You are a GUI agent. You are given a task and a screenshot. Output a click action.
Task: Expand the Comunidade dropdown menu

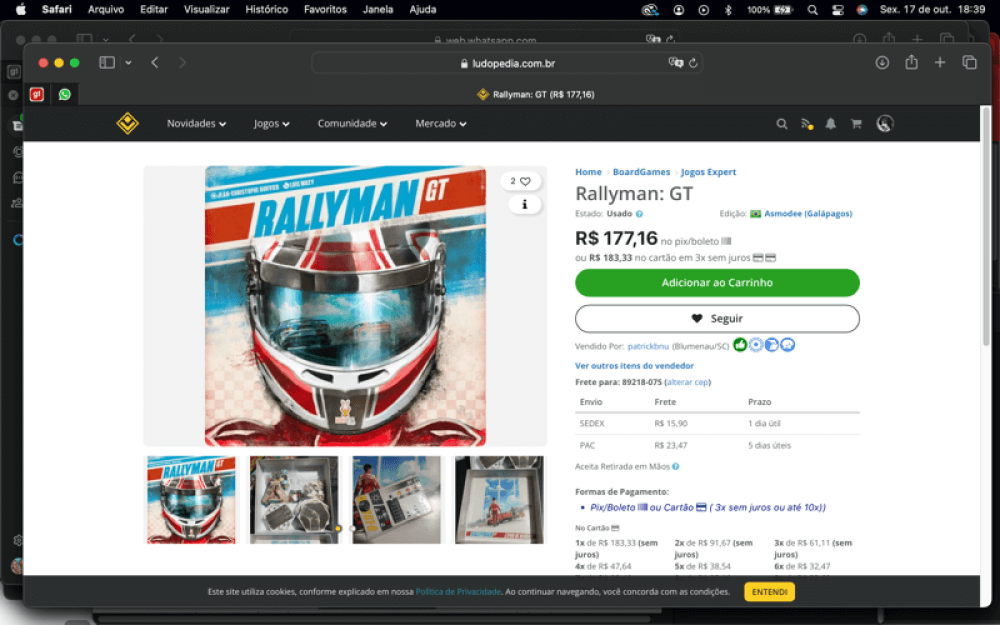(x=352, y=124)
